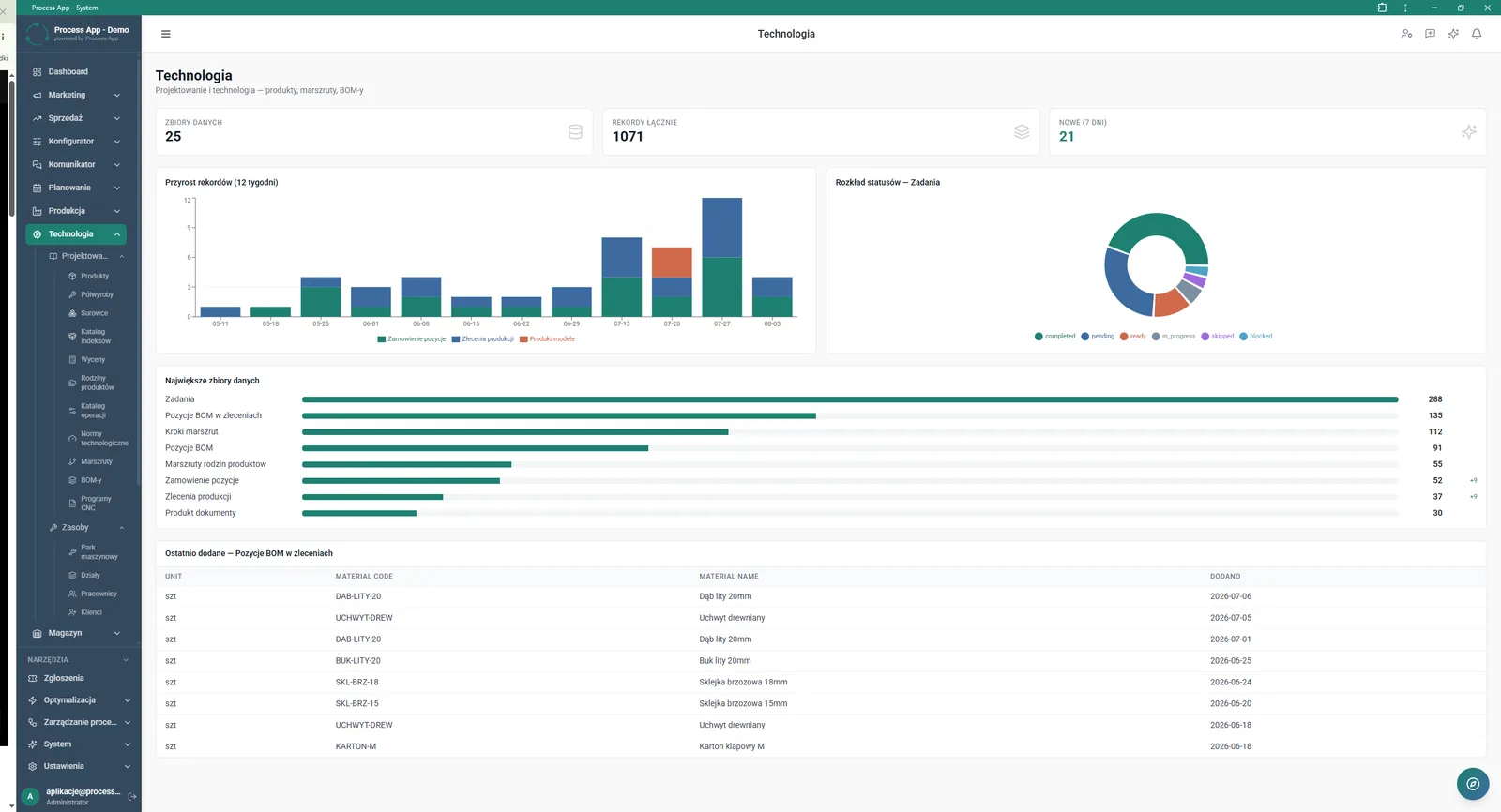1501x812 pixels.
Task: Expand the Marketing menu
Action: (x=78, y=95)
